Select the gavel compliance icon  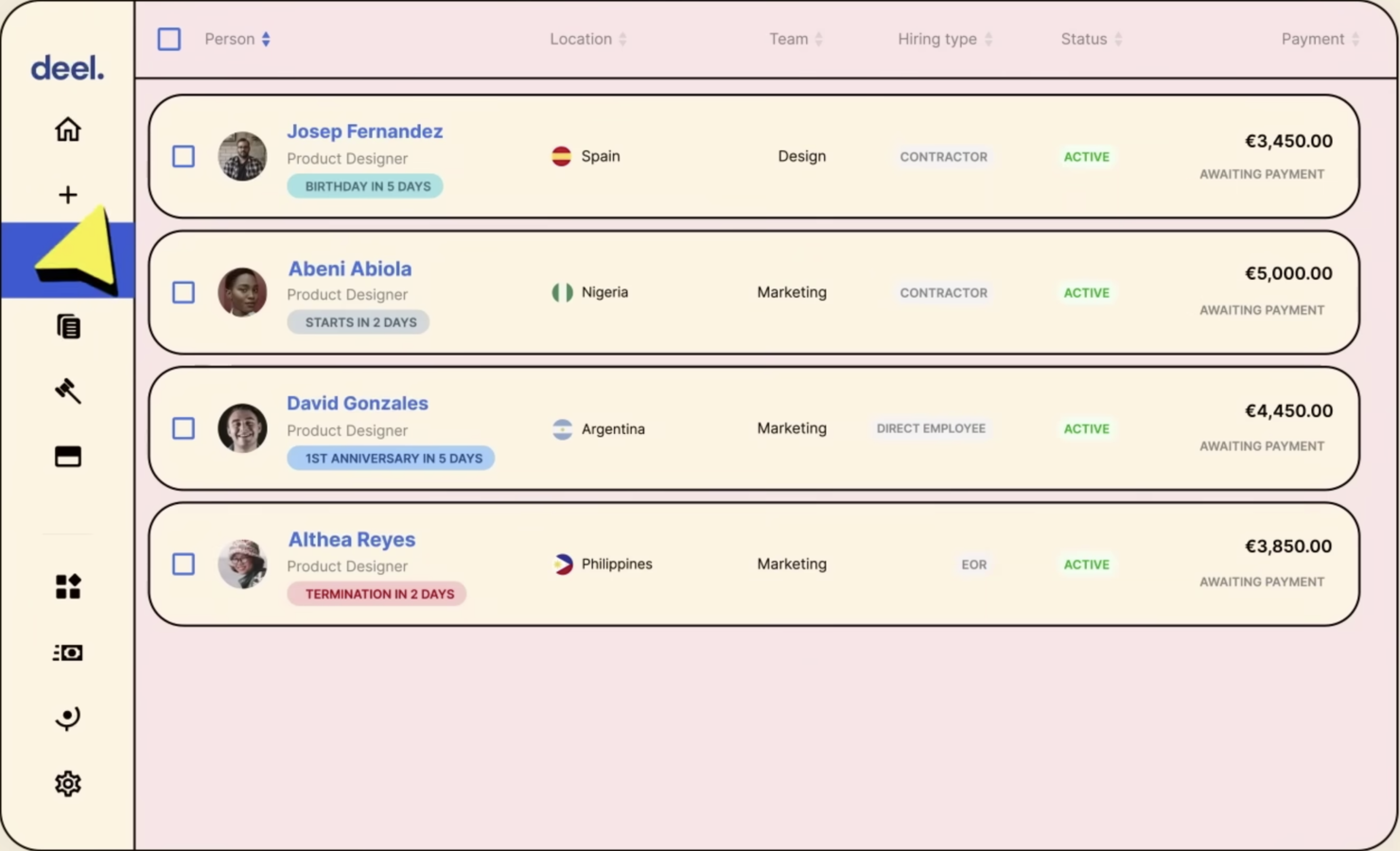67,391
